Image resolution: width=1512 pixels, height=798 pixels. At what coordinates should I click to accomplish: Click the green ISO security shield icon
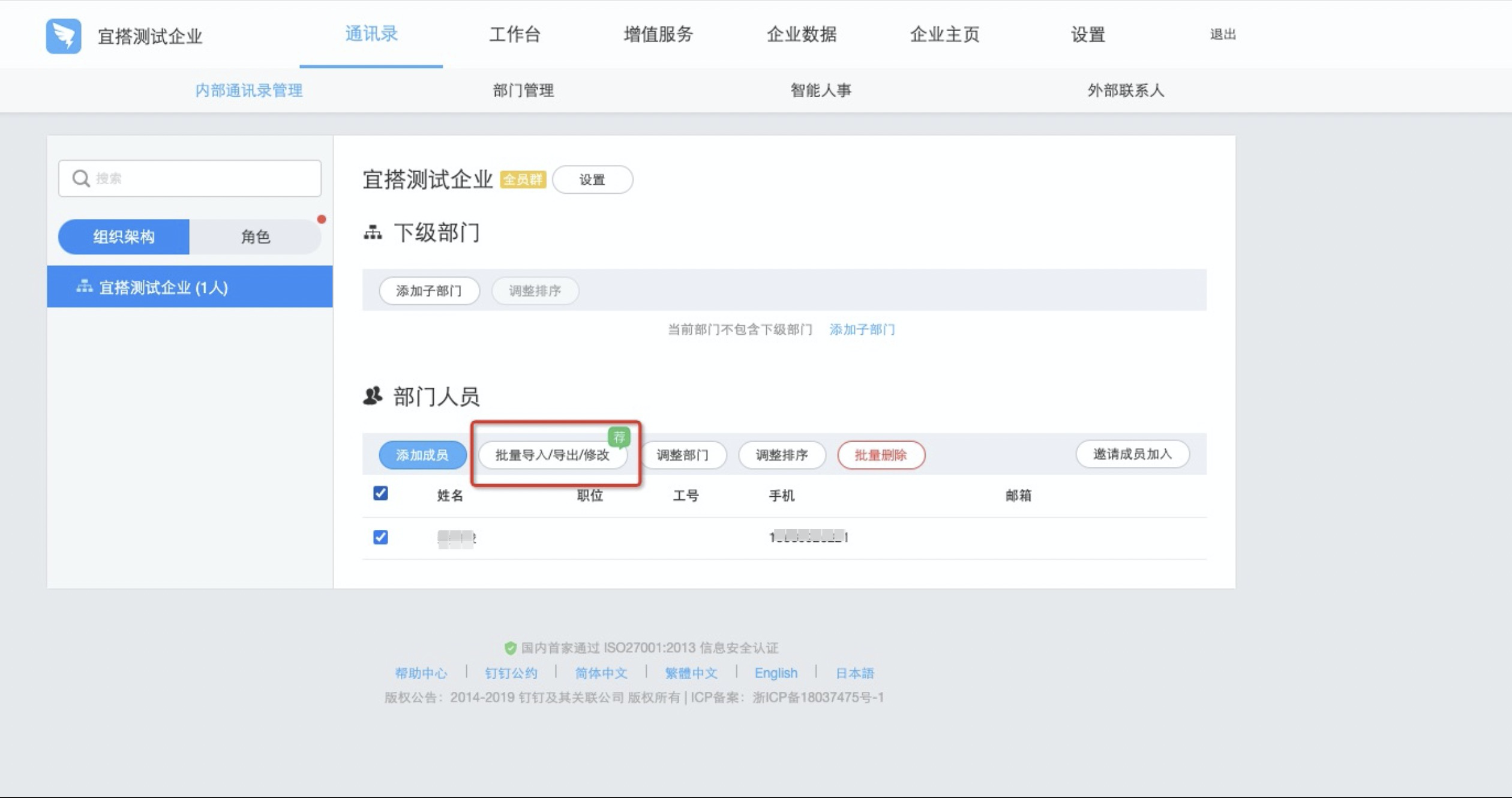510,648
